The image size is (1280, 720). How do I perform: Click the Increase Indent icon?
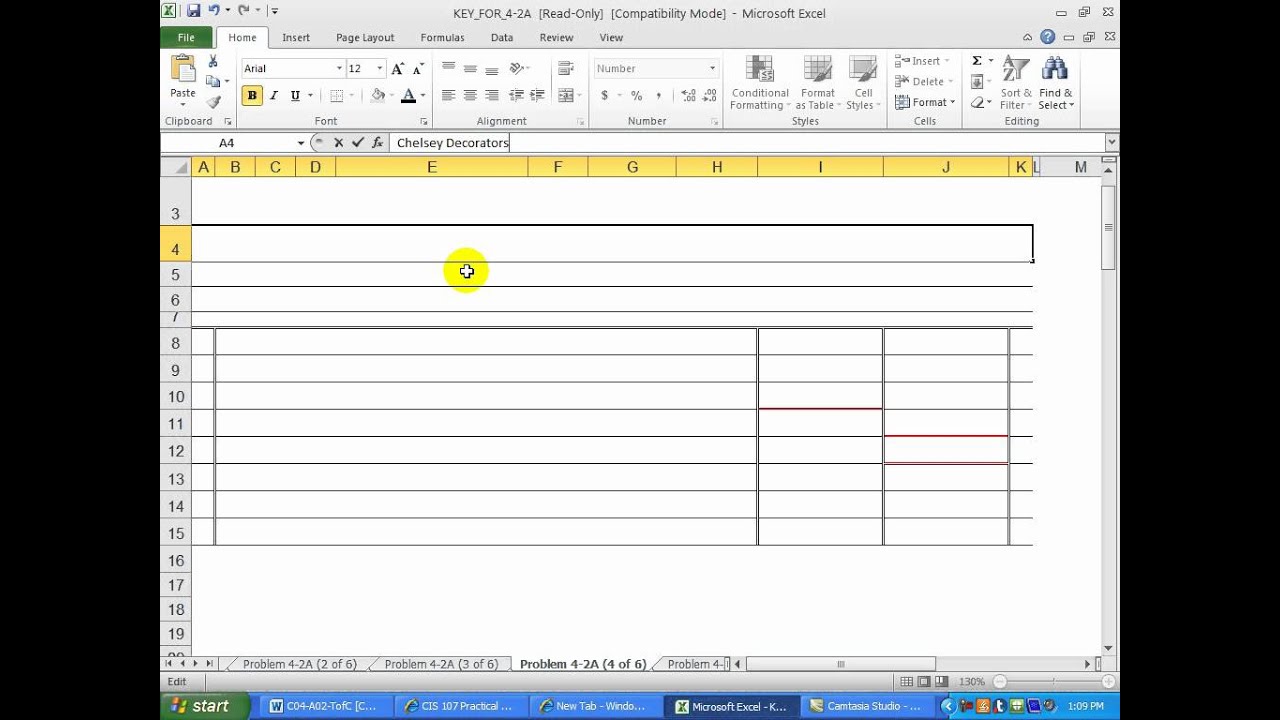pos(539,96)
